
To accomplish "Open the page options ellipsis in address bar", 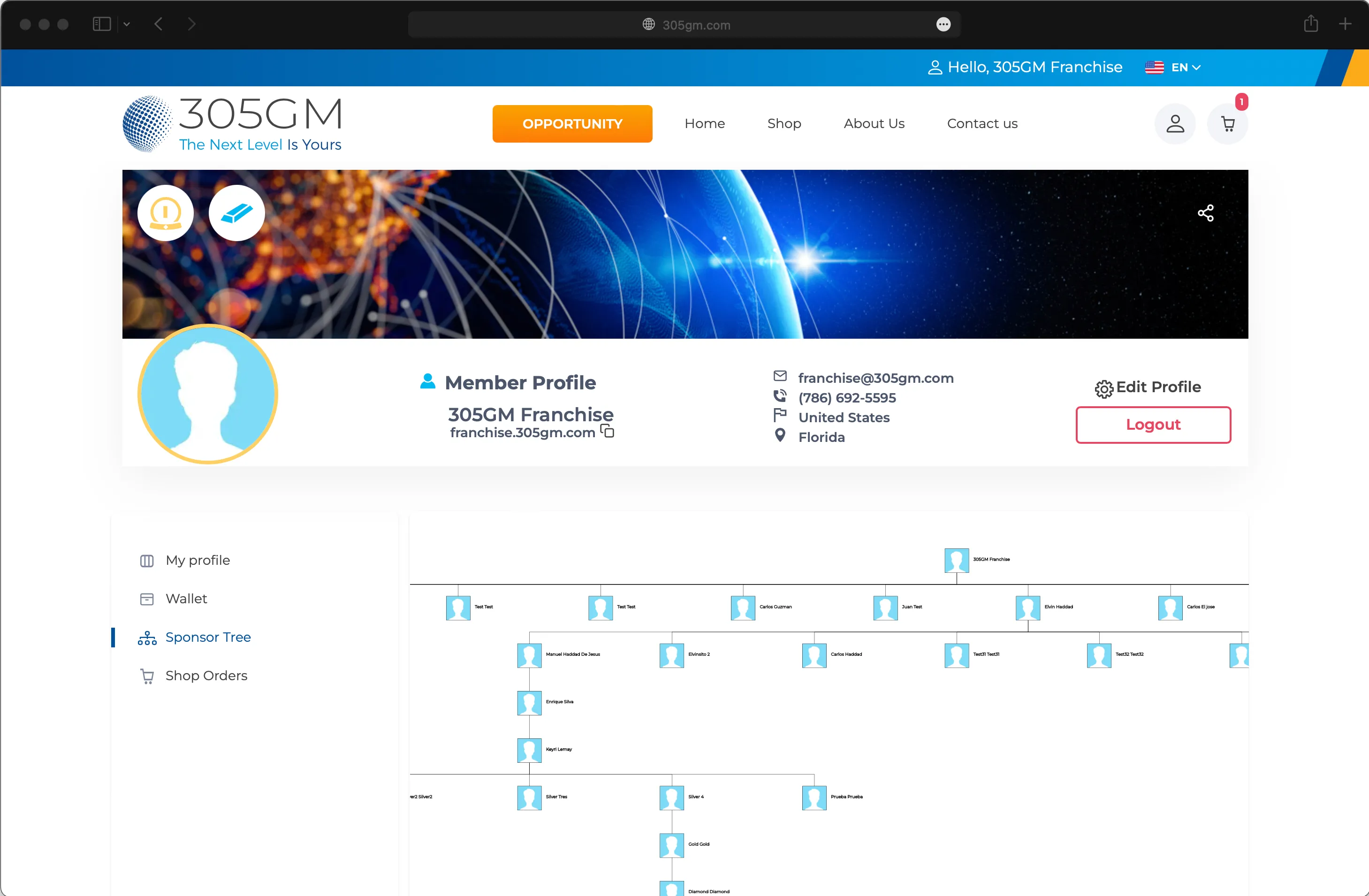I will click(943, 24).
